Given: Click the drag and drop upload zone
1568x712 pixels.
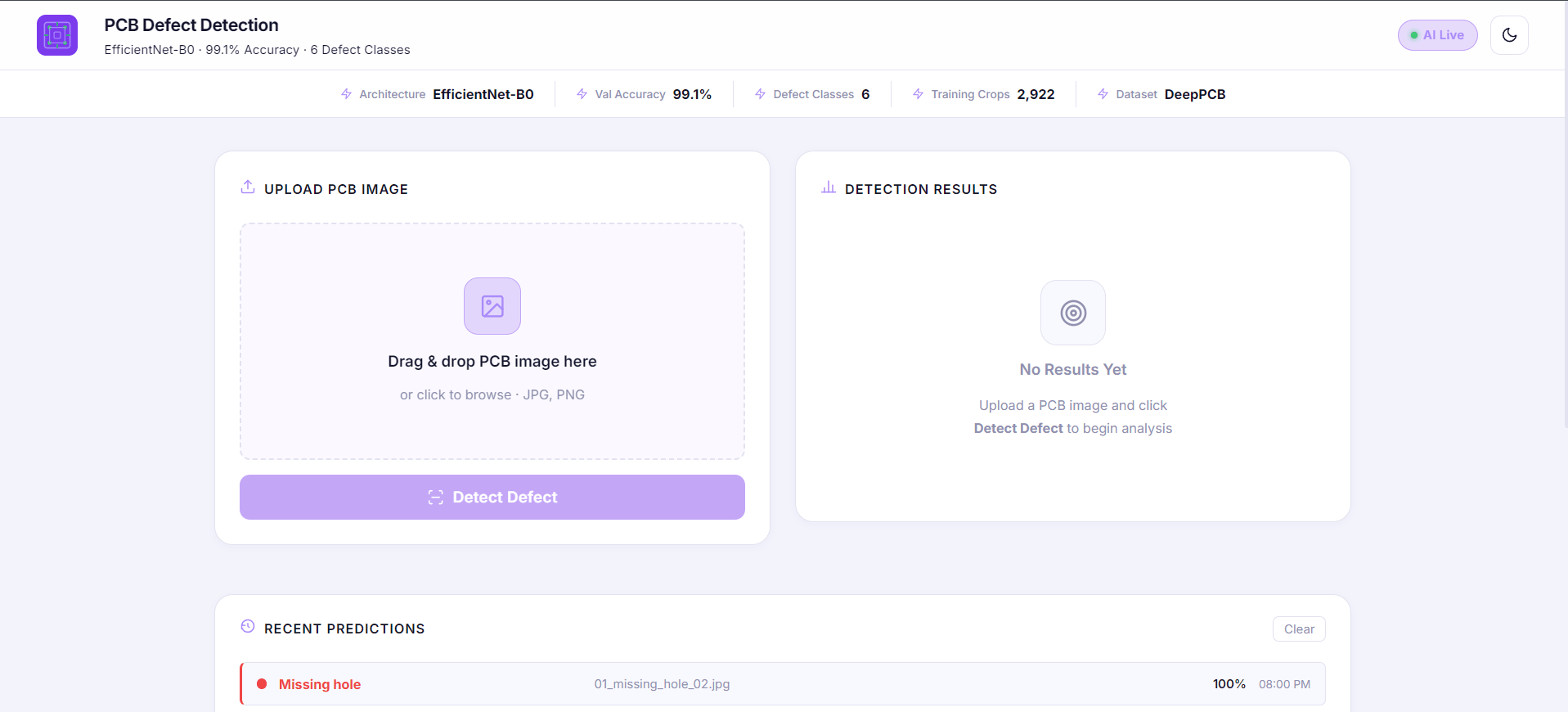Looking at the screenshot, I should click(492, 341).
